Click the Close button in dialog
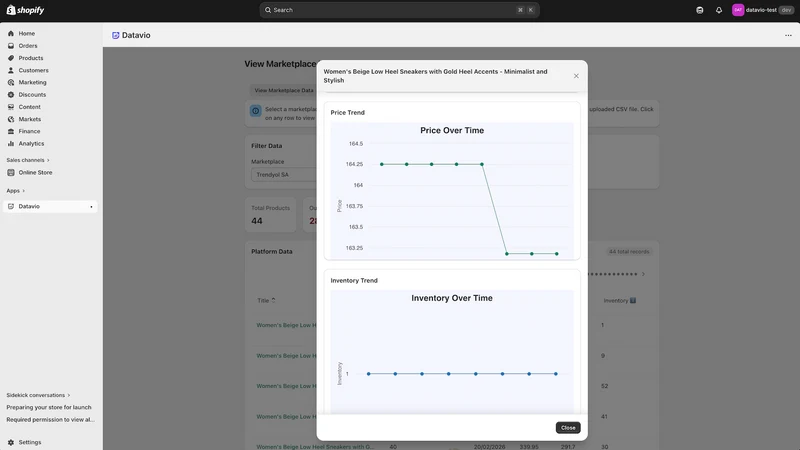The image size is (800, 450). coord(568,428)
